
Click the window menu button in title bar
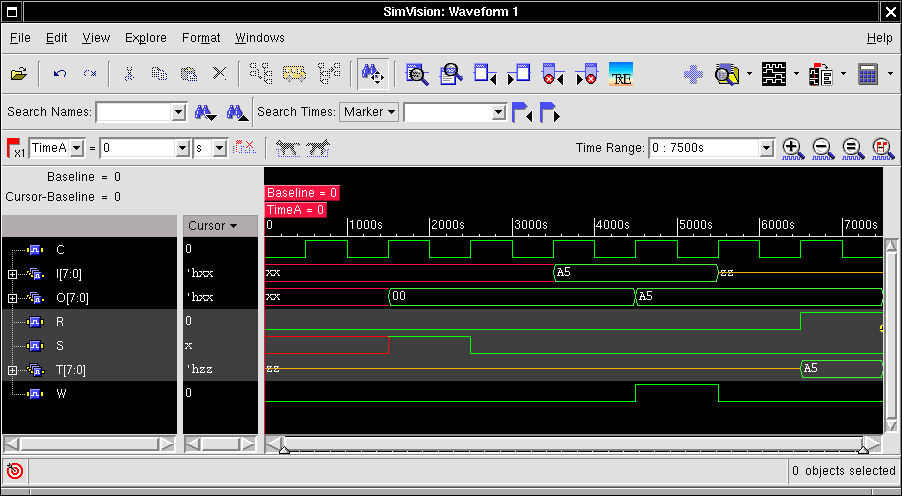(12, 12)
